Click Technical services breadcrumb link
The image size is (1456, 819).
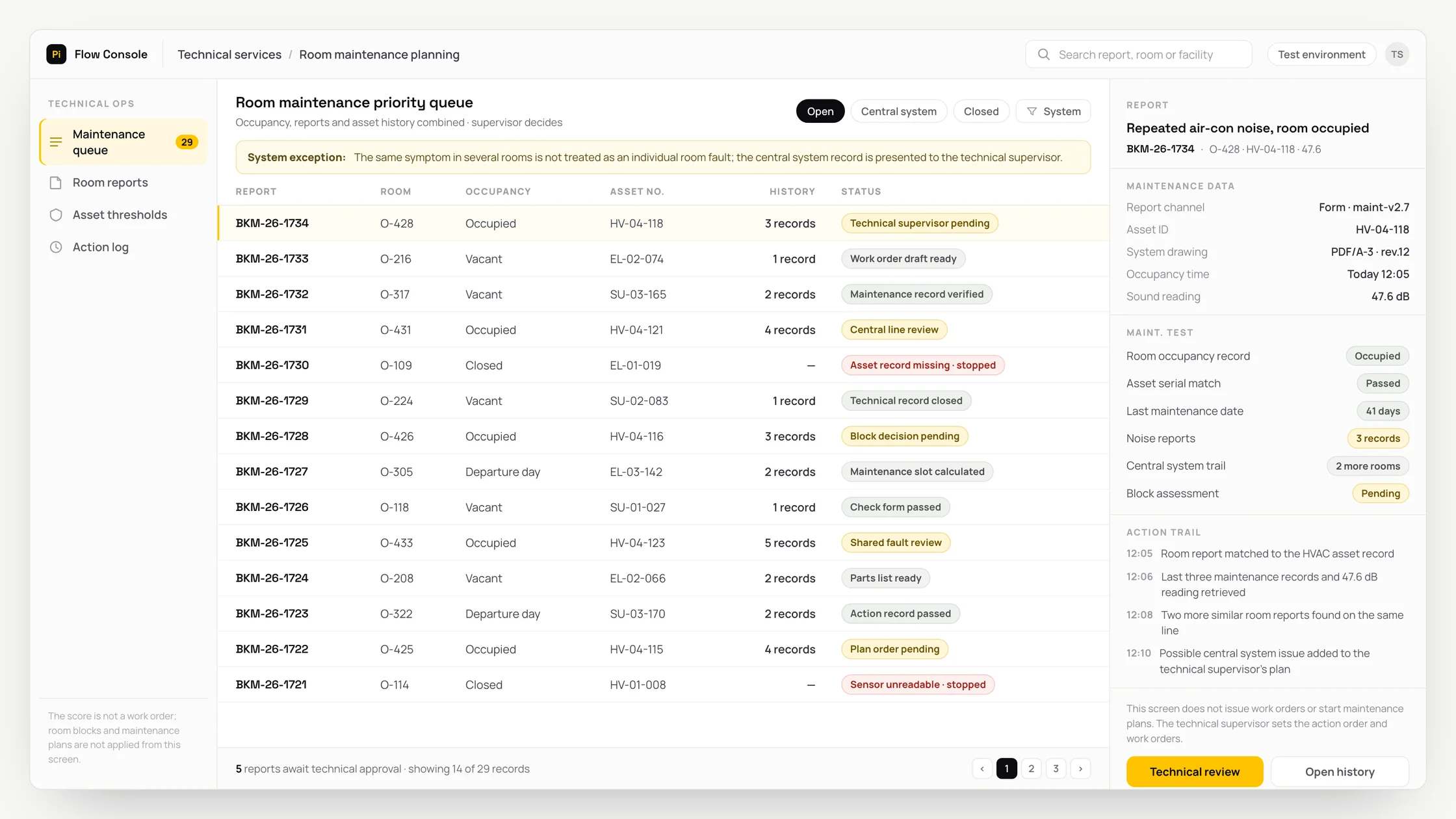(229, 55)
